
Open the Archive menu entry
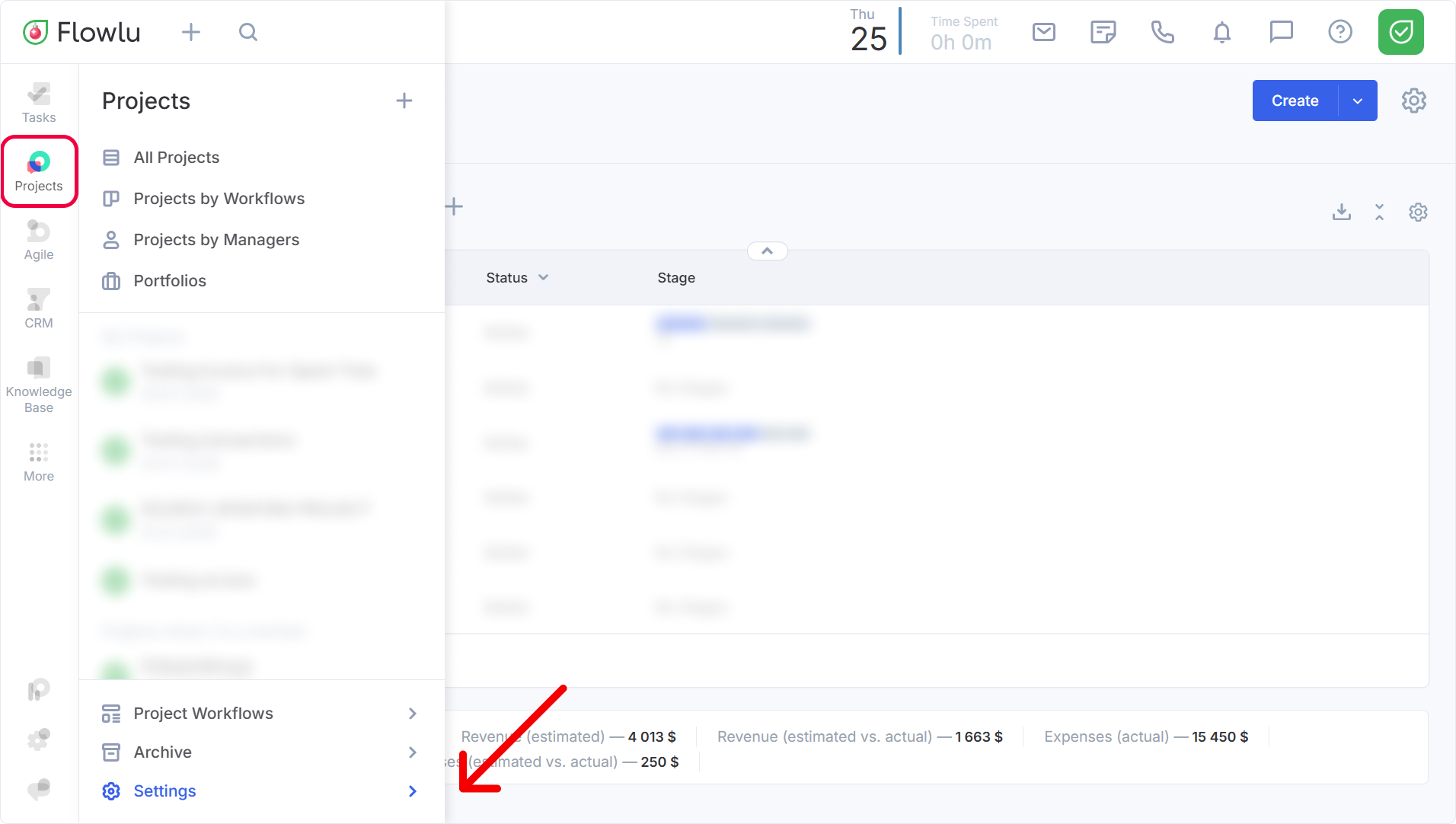162,752
